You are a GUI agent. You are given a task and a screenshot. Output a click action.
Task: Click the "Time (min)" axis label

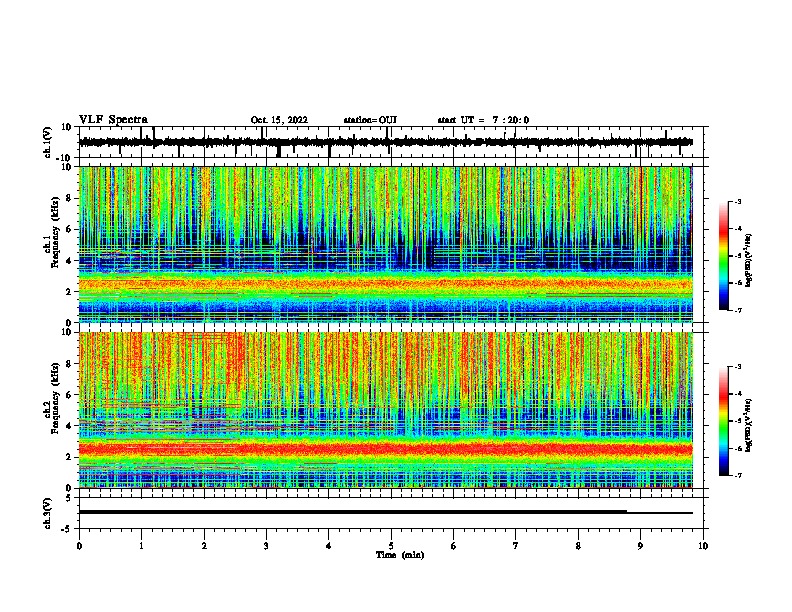[400, 555]
